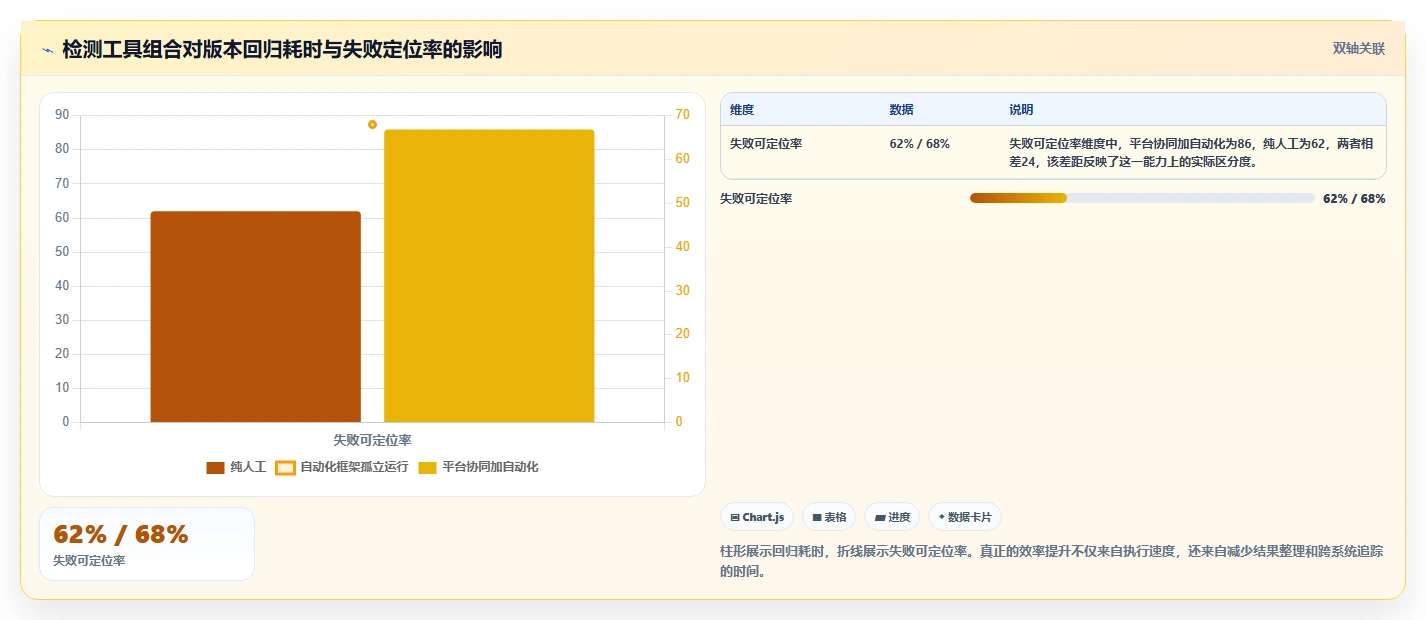
Task: Click the 维度 column header
Action: (x=742, y=110)
